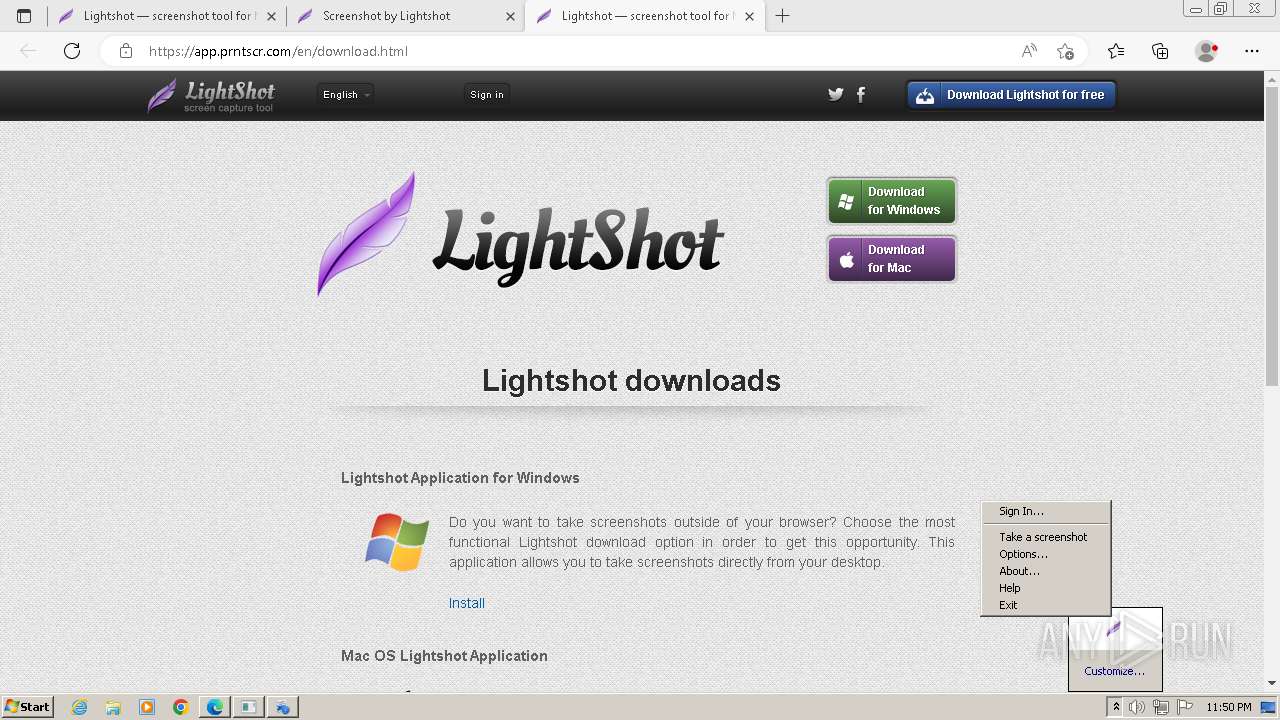Select Sign In… from context menu
1280x720 pixels.
coord(1045,511)
